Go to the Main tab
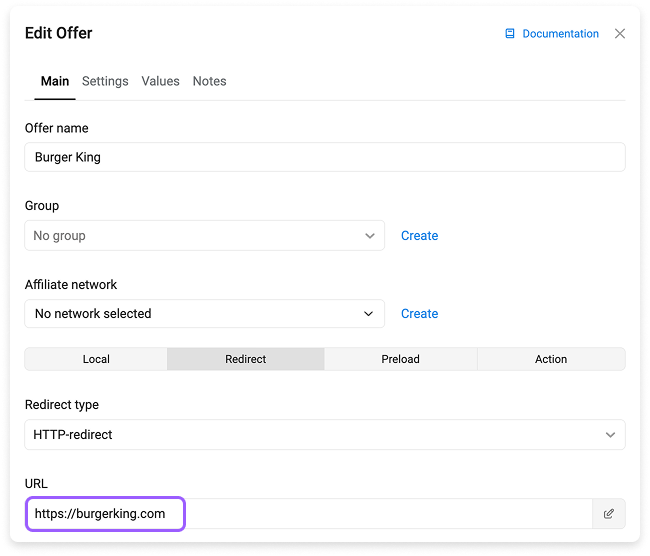This screenshot has width=650, height=556. coord(55,81)
